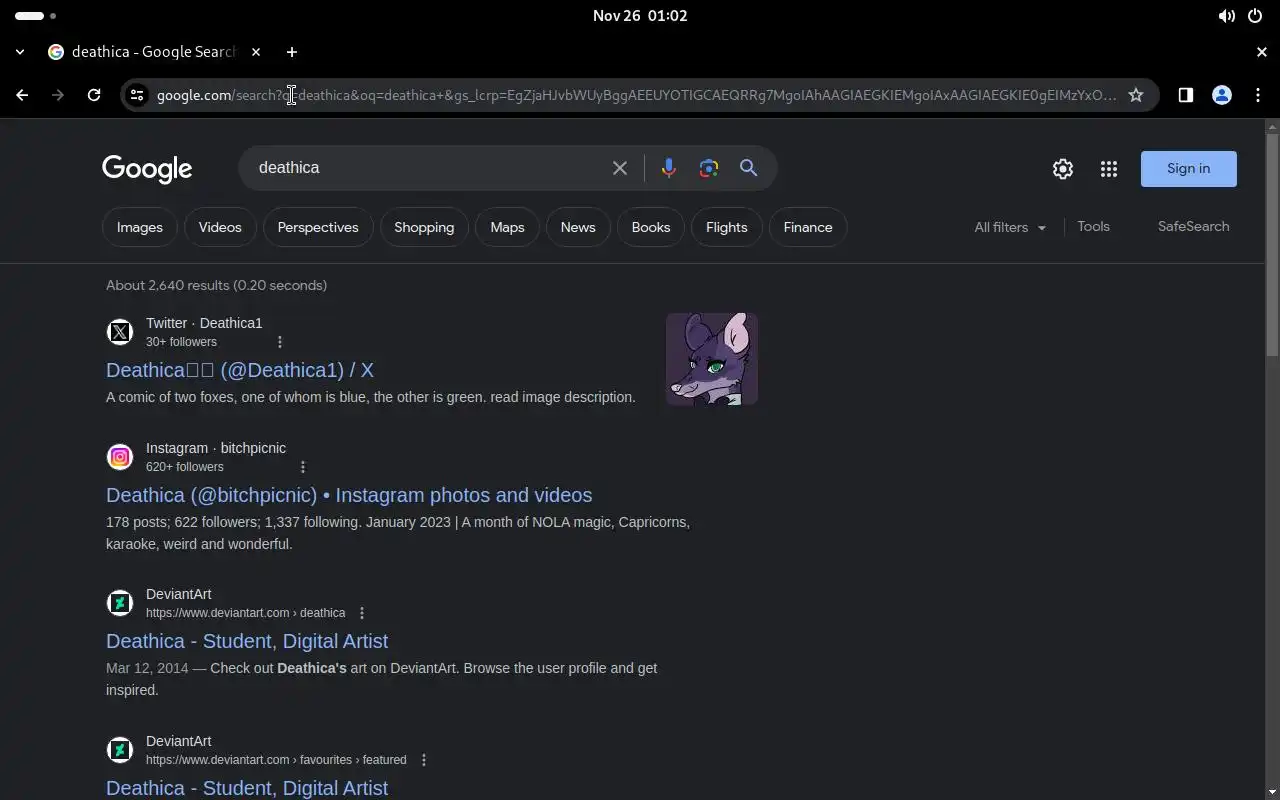Switch to the Perspectives filter
The height and width of the screenshot is (800, 1280).
(x=318, y=227)
